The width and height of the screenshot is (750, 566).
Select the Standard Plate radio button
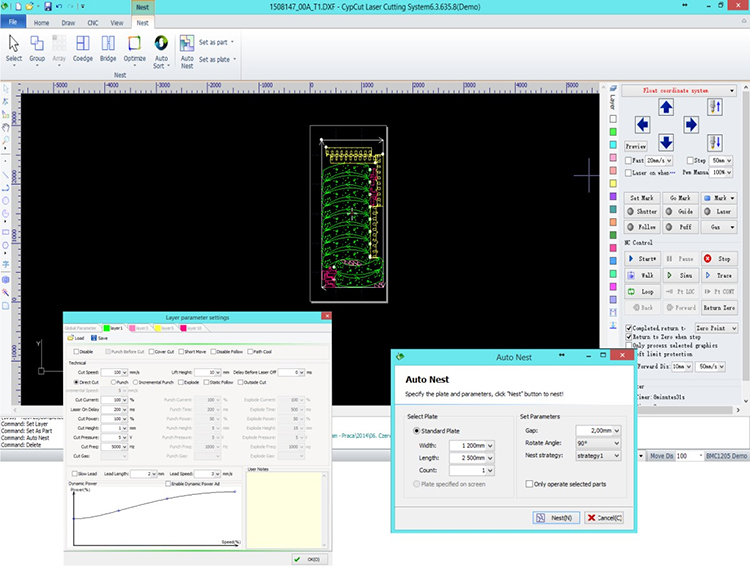(x=417, y=430)
